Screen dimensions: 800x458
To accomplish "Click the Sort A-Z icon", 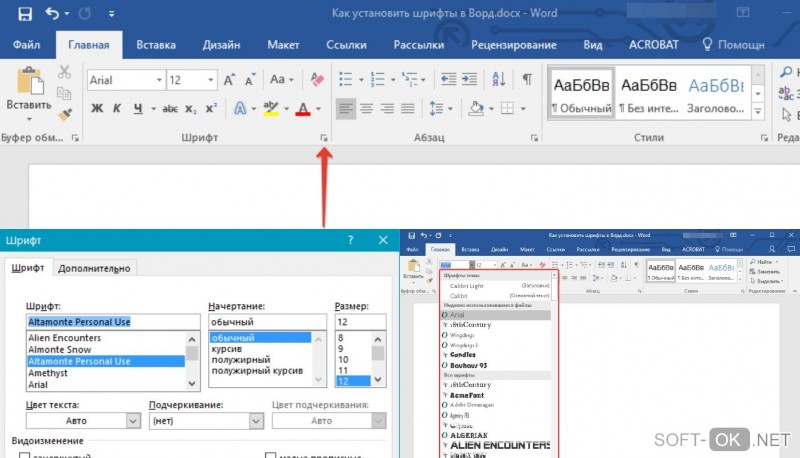I will click(x=498, y=79).
